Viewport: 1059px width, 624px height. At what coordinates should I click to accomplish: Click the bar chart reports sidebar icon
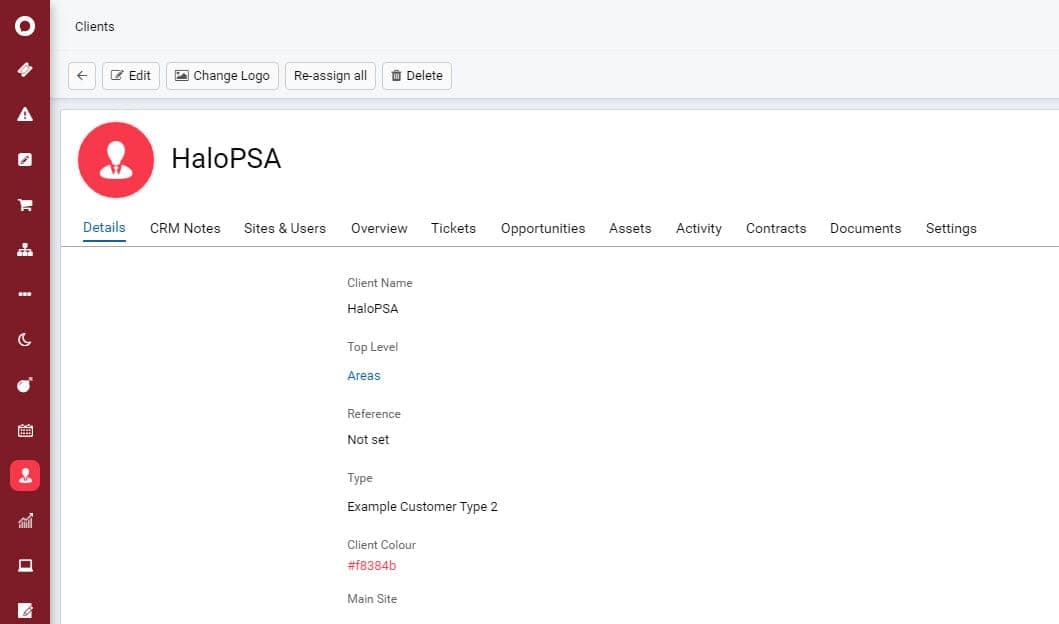25,521
